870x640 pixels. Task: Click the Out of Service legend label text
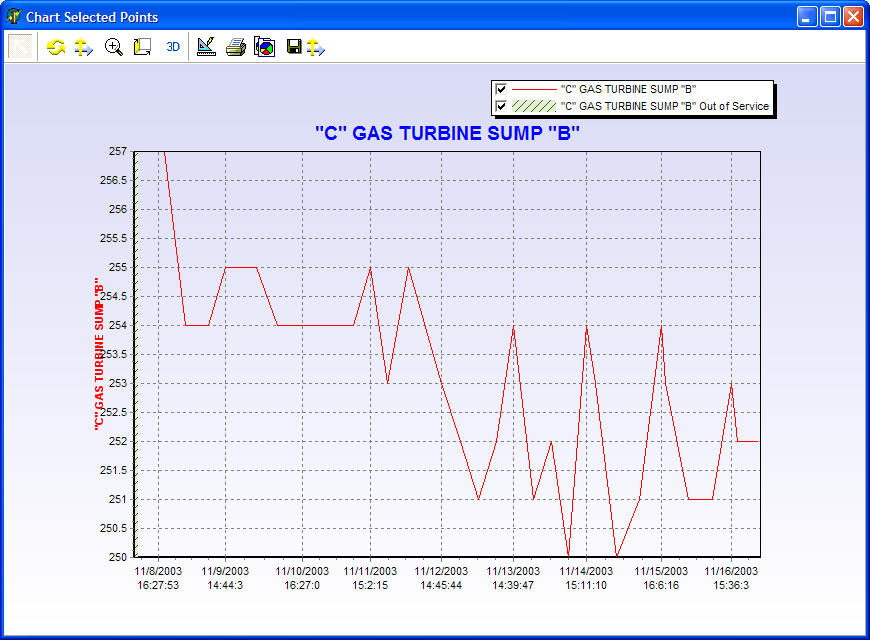tap(664, 106)
